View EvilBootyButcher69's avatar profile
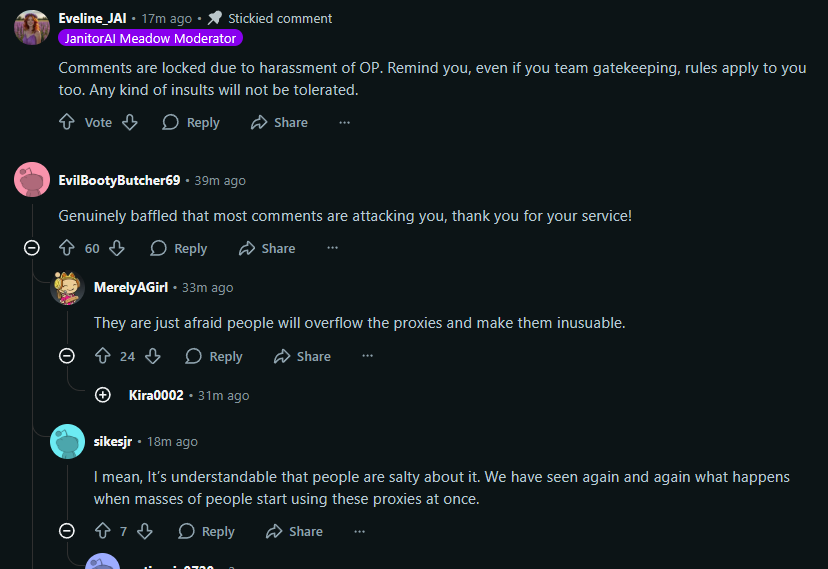828x569 pixels. [32, 180]
